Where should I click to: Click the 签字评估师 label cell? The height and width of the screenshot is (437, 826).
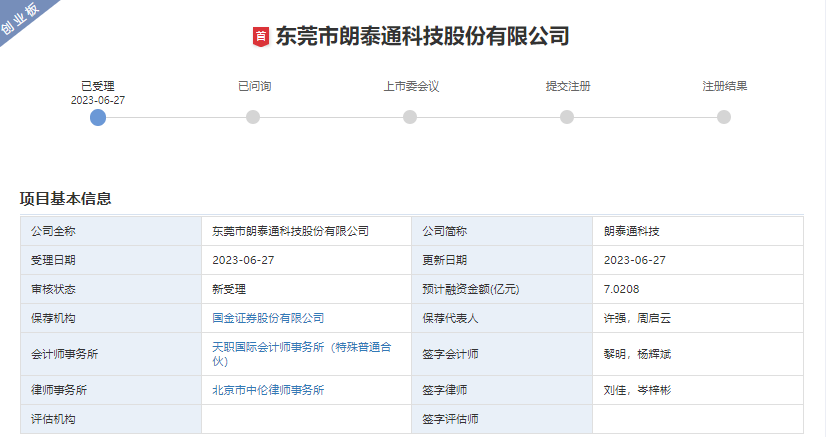502,419
